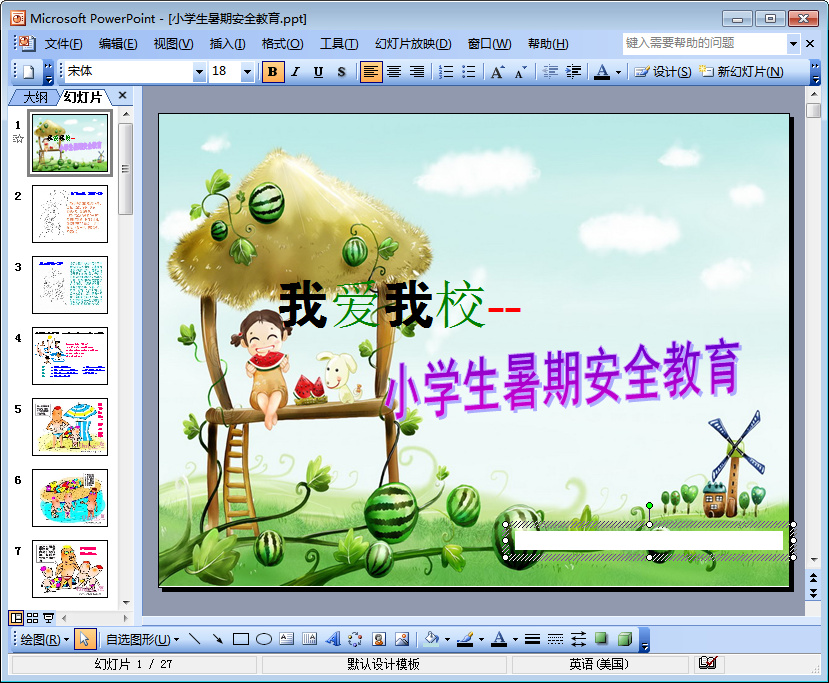Image resolution: width=829 pixels, height=683 pixels.
Task: Select the Arrow line tool
Action: [x=217, y=639]
